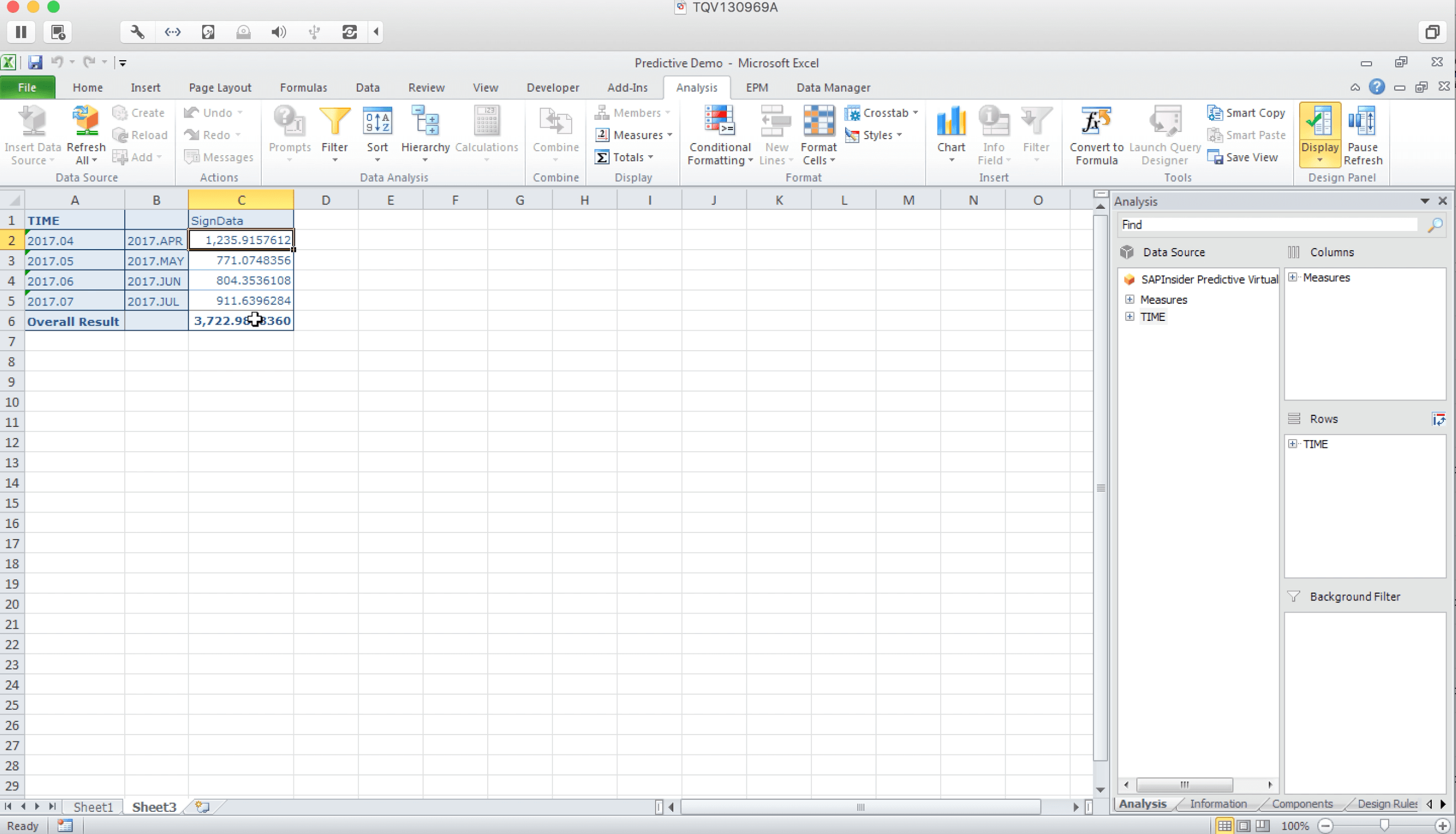Open the Components tab in Analysis panel
This screenshot has height=834, width=1456.
point(1301,804)
